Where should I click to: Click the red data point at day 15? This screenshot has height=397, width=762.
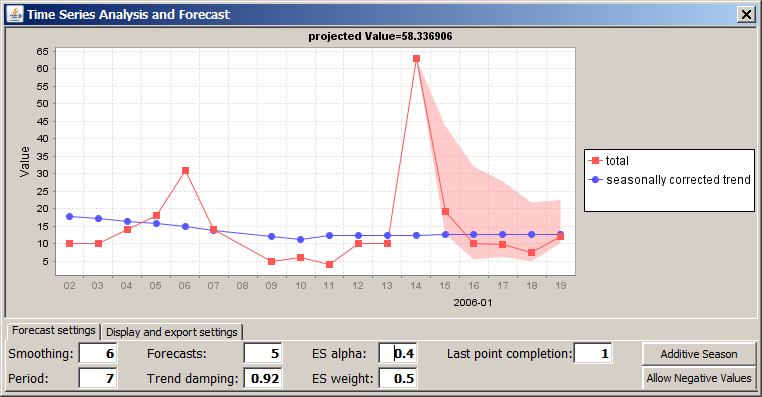click(445, 211)
